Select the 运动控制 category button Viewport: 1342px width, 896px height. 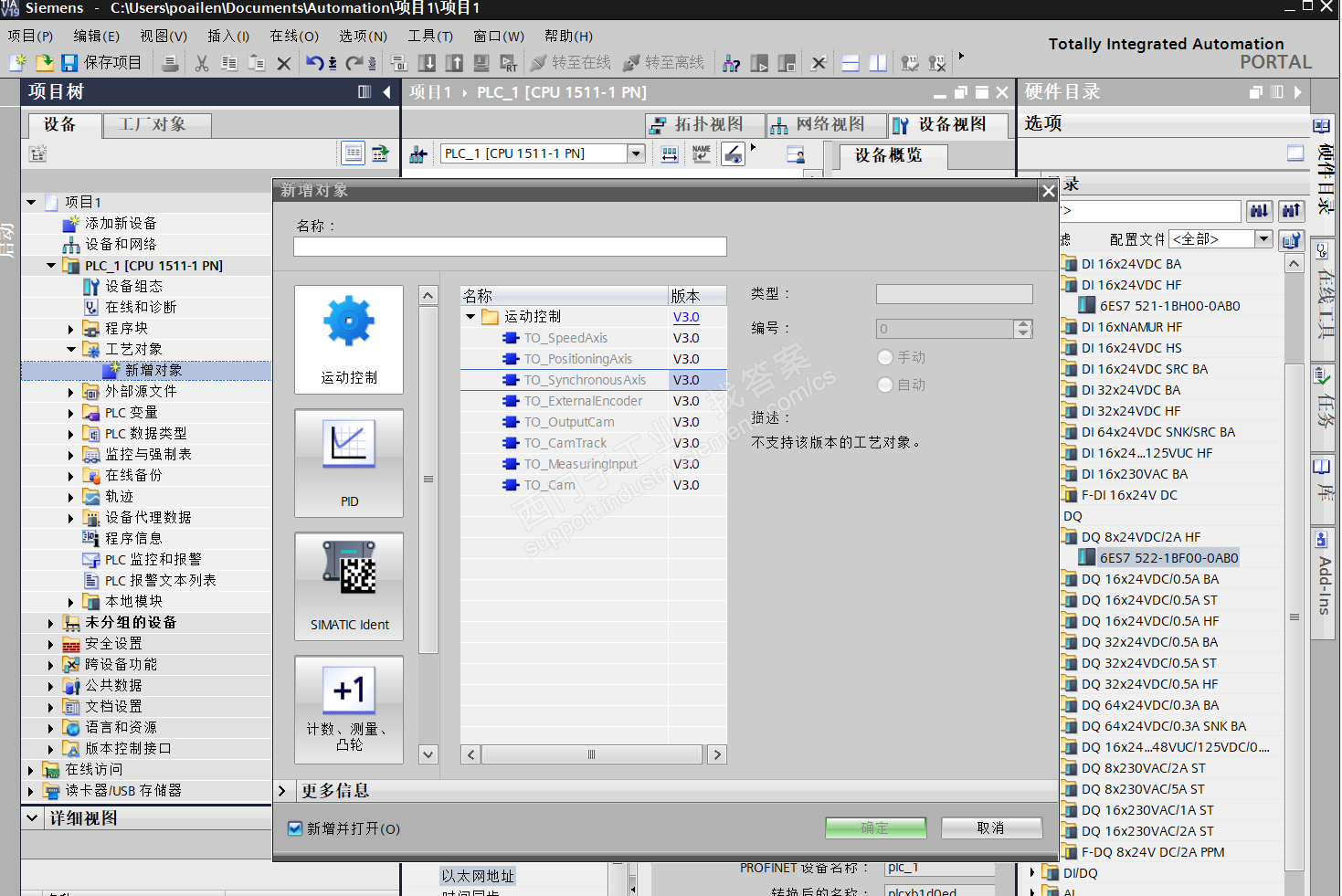349,340
